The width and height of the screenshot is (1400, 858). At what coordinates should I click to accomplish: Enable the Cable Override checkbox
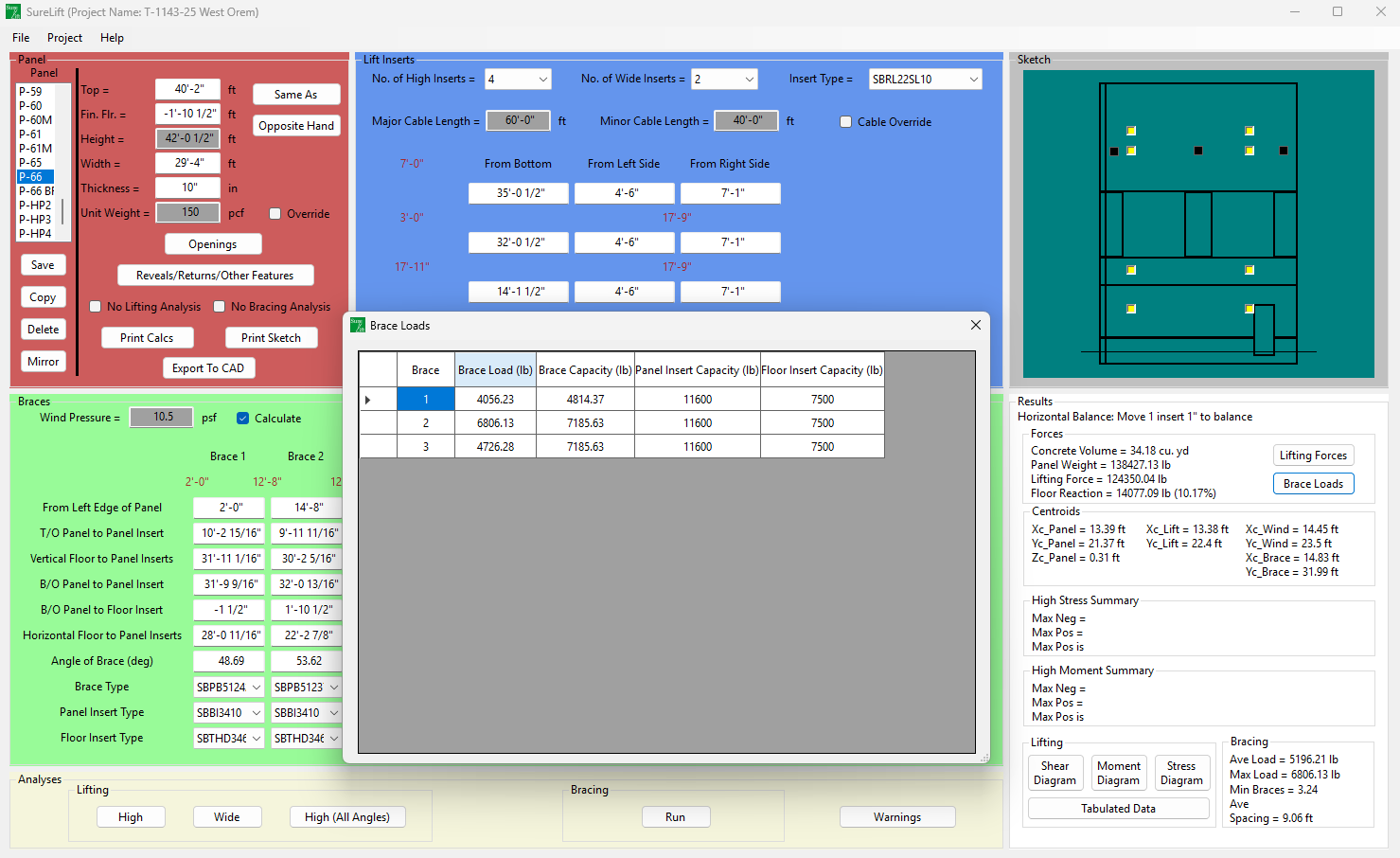846,122
